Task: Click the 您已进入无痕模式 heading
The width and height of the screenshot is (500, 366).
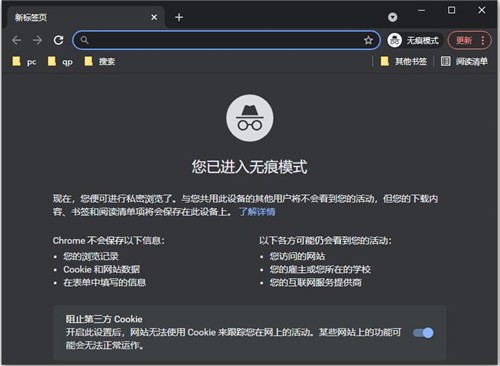Action: (x=249, y=167)
